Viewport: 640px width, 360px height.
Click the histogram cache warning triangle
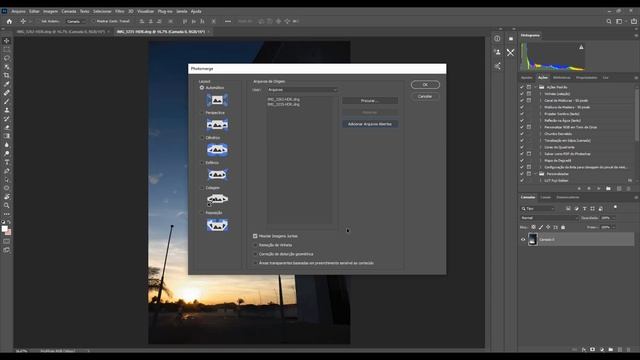click(x=581, y=47)
